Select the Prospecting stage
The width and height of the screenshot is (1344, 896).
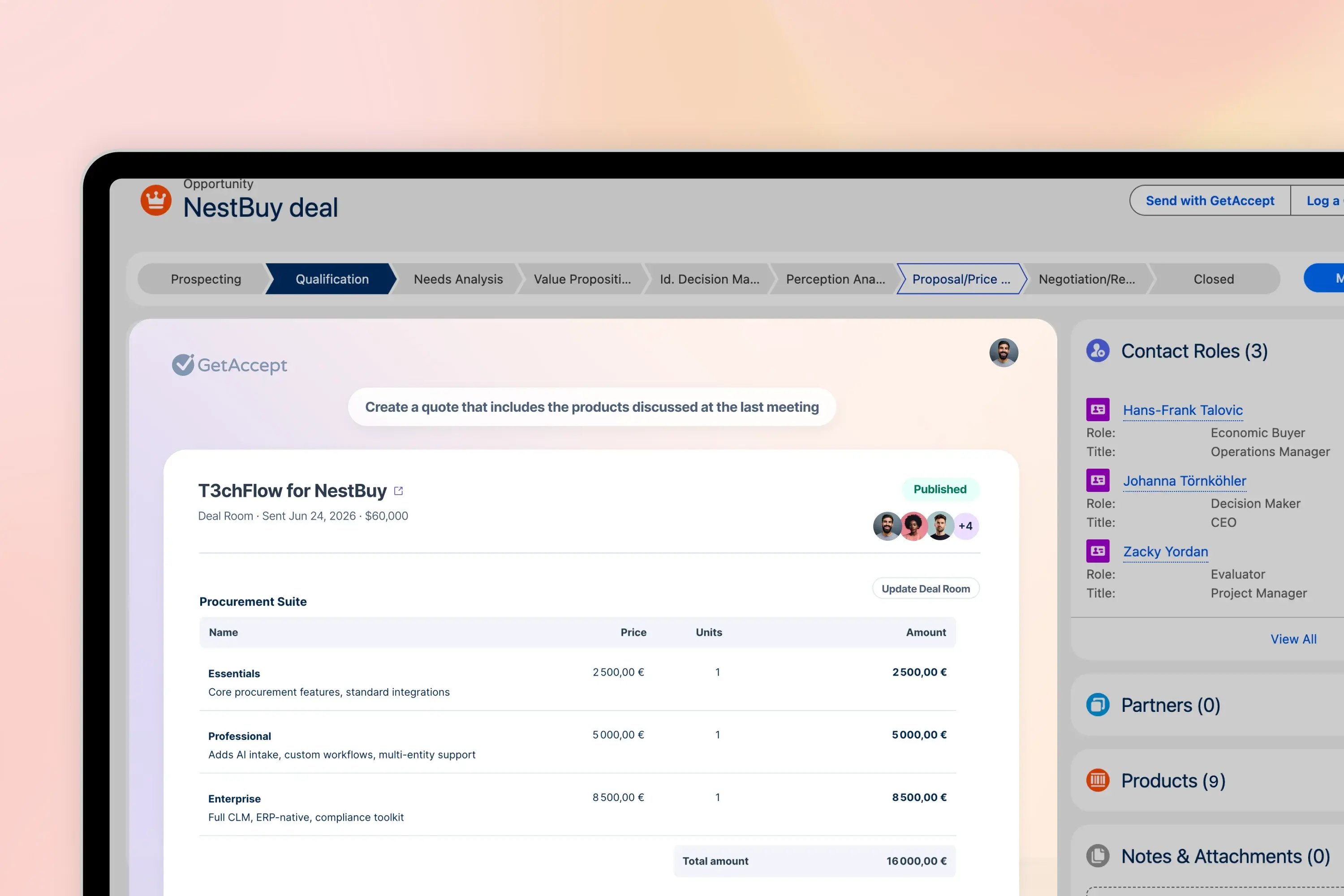point(206,279)
